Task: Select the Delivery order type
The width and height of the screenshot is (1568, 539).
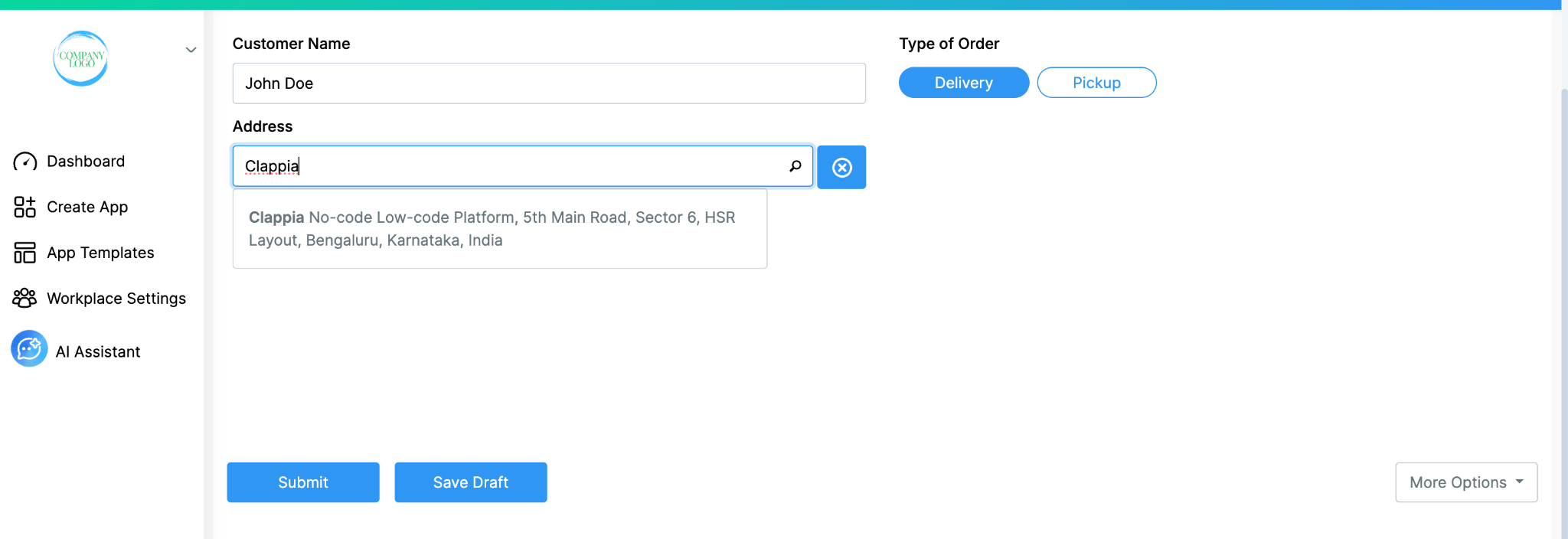Action: (x=964, y=83)
